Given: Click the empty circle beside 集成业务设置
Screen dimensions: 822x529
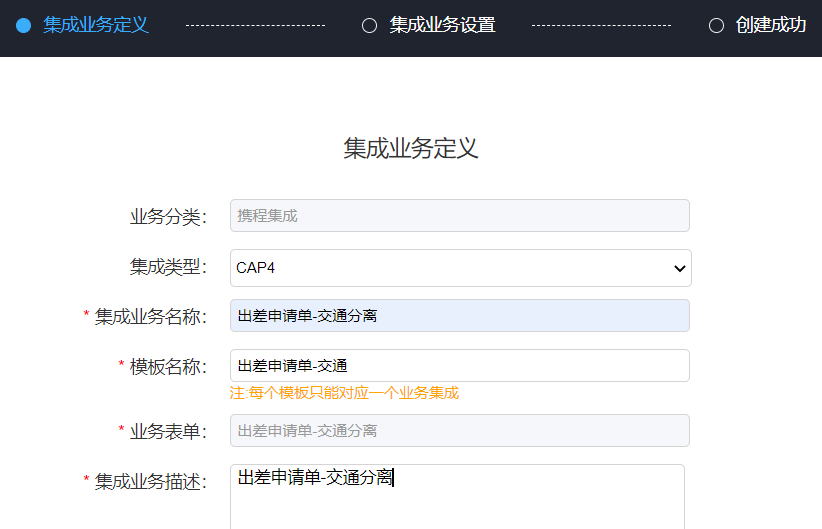Looking at the screenshot, I should [369, 26].
